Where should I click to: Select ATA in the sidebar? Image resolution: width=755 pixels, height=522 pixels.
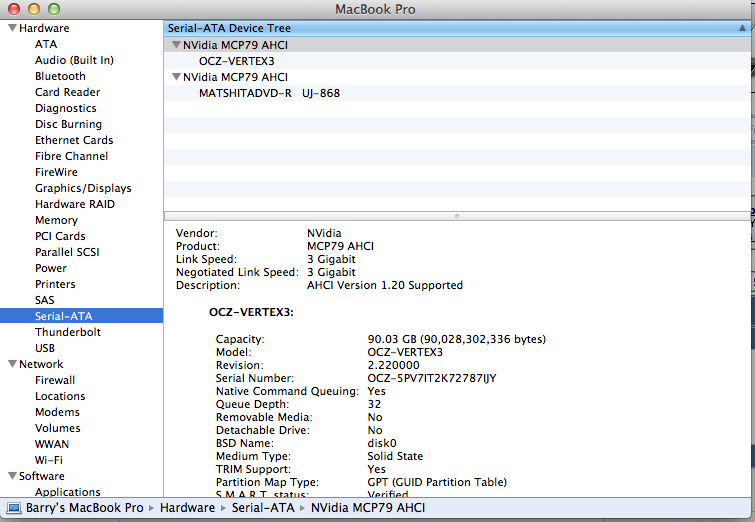click(46, 44)
